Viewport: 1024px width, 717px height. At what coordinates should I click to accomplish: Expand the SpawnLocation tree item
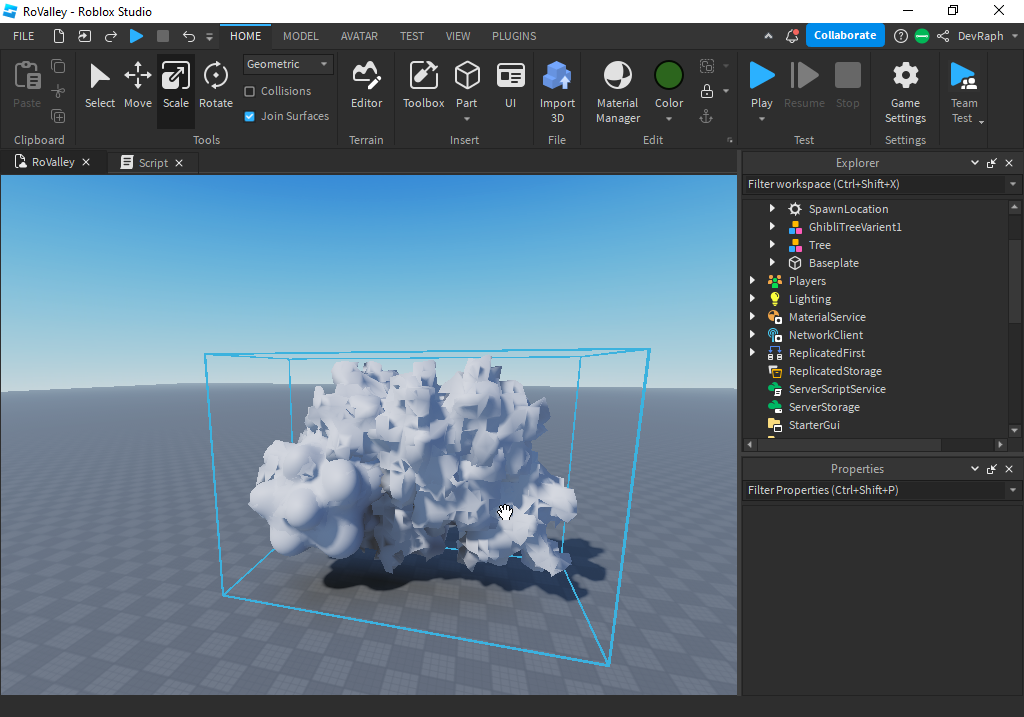(x=772, y=208)
